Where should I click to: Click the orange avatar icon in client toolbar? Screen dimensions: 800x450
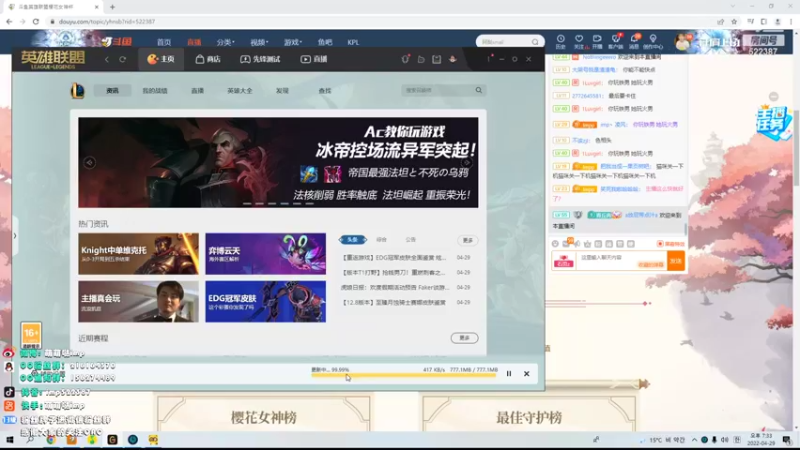(453, 59)
